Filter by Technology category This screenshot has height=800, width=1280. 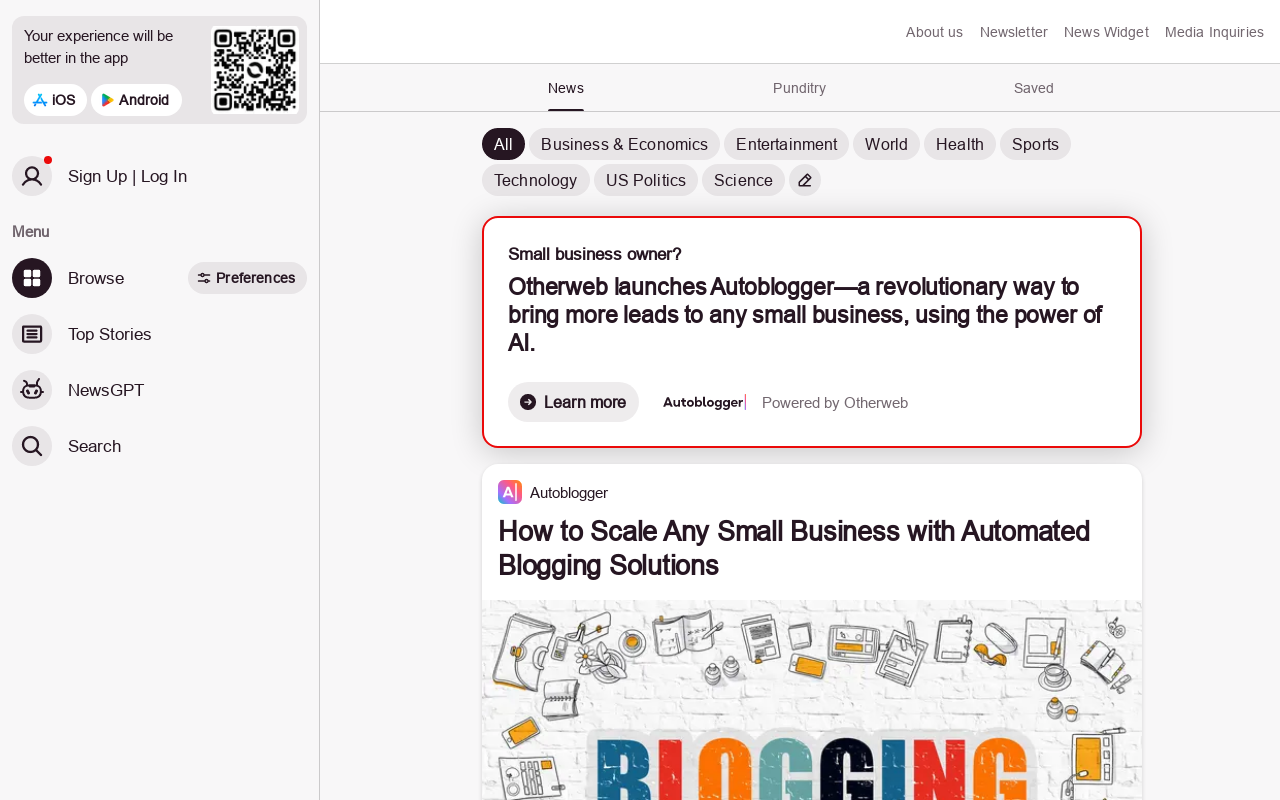coord(536,180)
